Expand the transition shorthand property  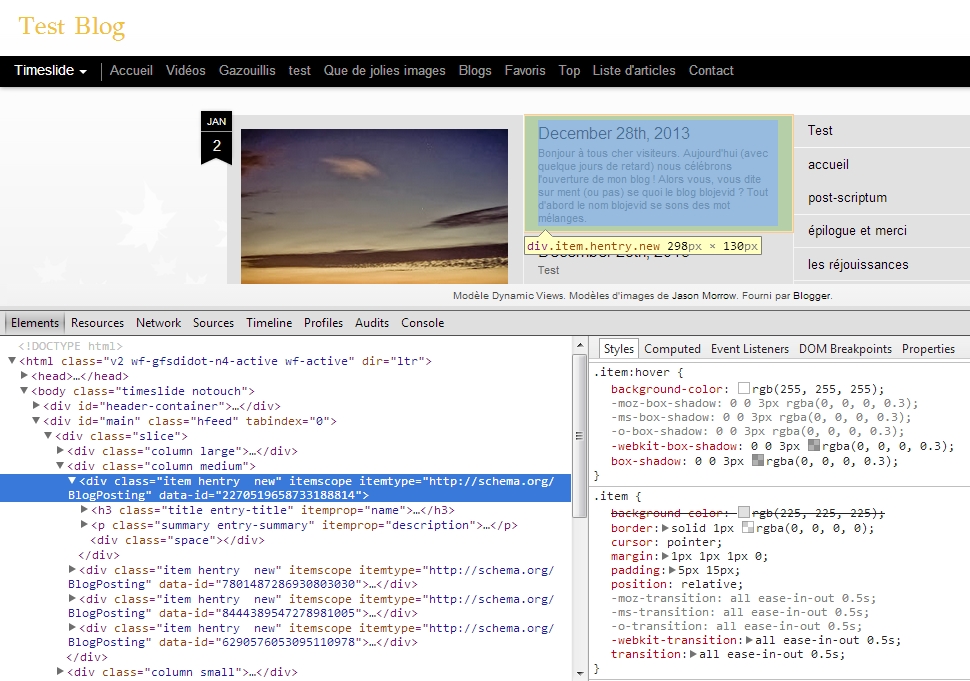coord(693,654)
